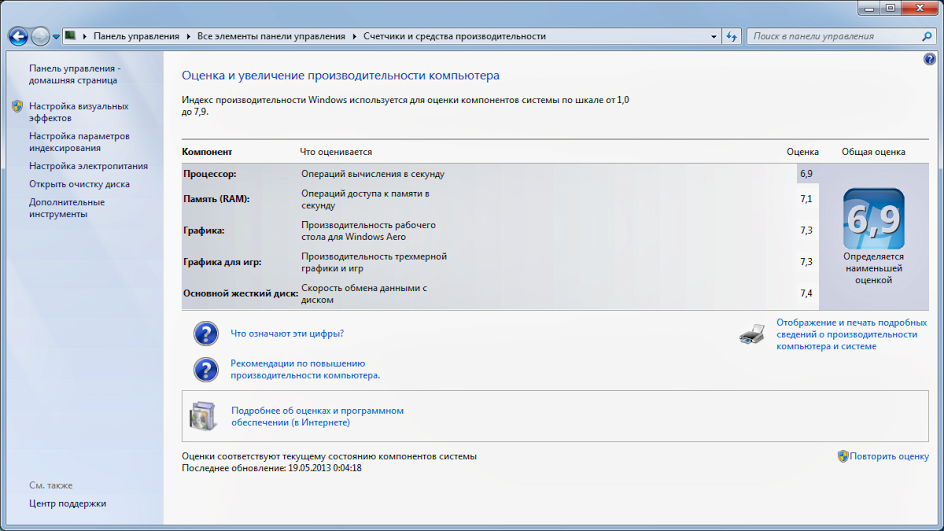Refresh the page with the refresh button
Screen dimensions: 944x531
pos(731,36)
